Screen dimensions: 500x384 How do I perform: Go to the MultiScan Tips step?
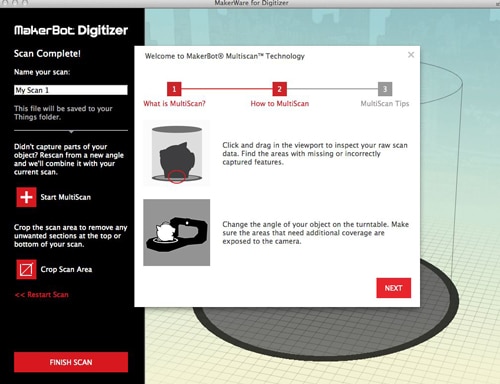click(x=385, y=104)
